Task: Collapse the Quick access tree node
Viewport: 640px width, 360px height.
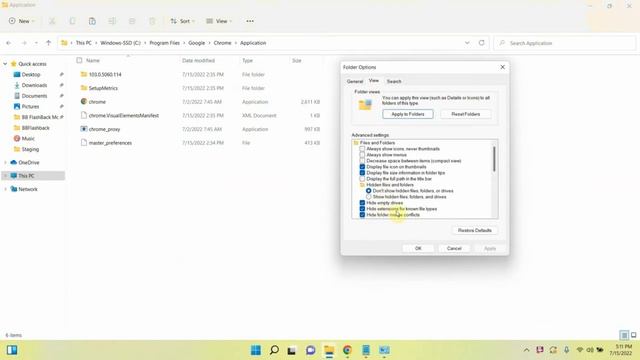Action: 5,64
